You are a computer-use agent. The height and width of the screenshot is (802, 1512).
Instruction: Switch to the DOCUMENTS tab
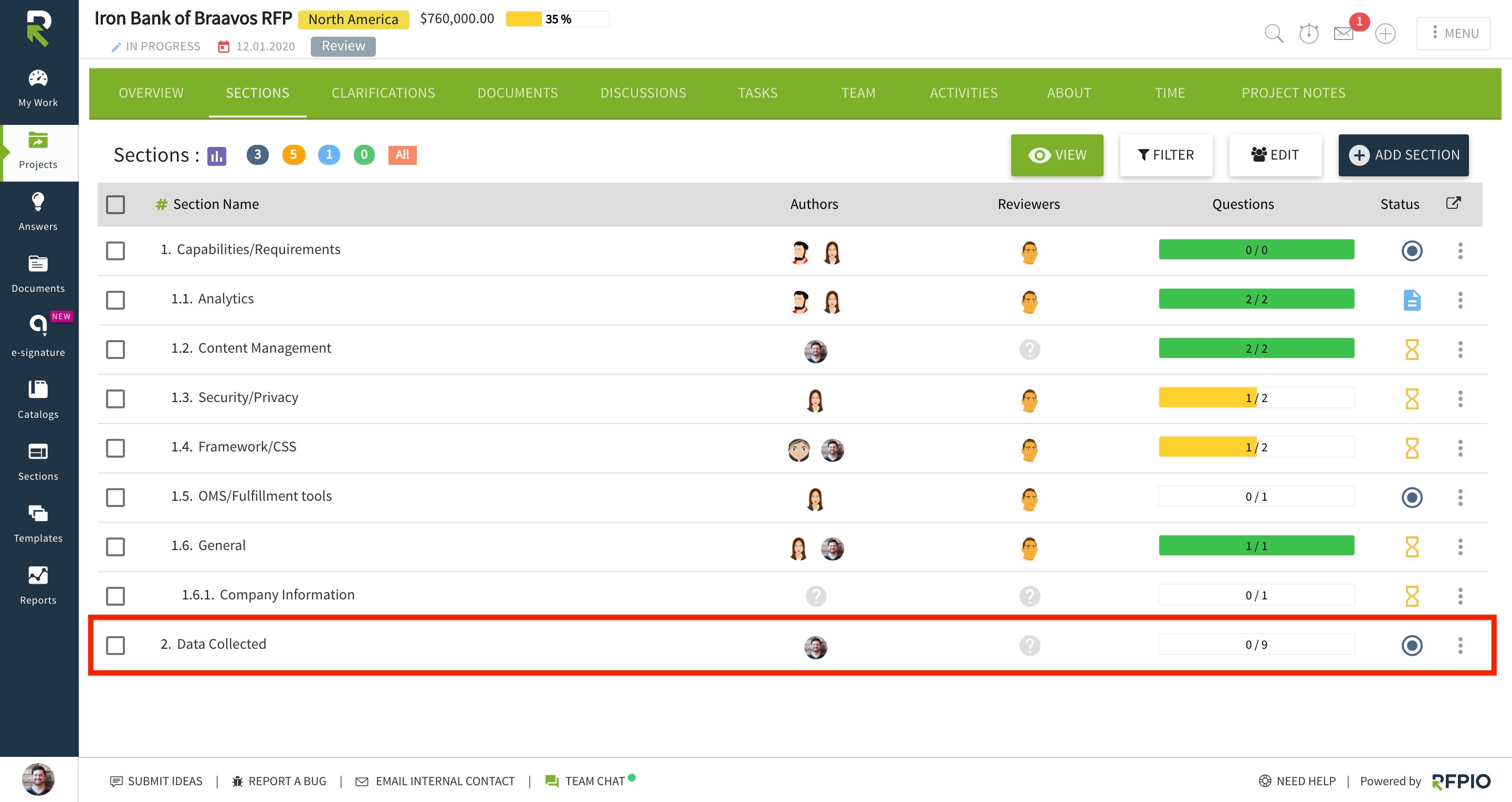click(517, 93)
